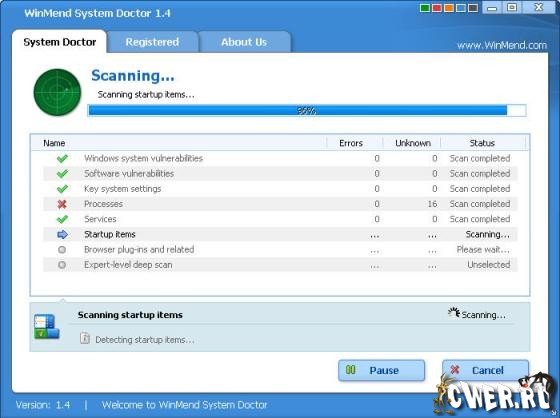Sort by the Errors column header
This screenshot has width=560, height=418.
(351, 143)
